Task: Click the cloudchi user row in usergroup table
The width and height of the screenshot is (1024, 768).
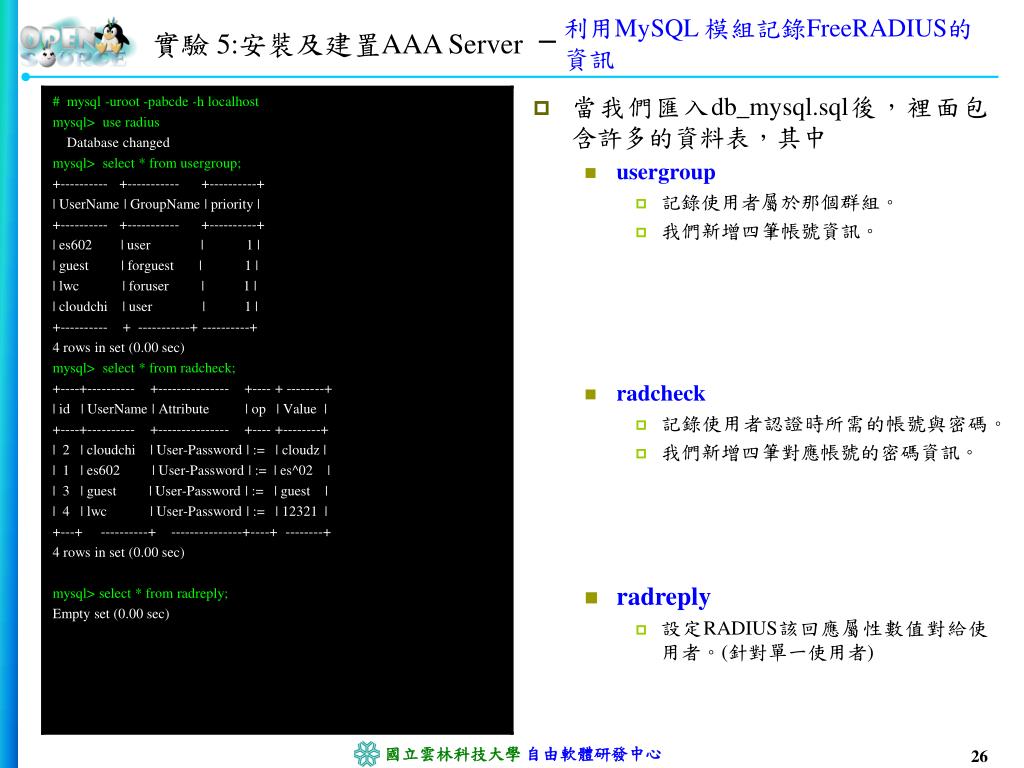Action: [x=155, y=307]
